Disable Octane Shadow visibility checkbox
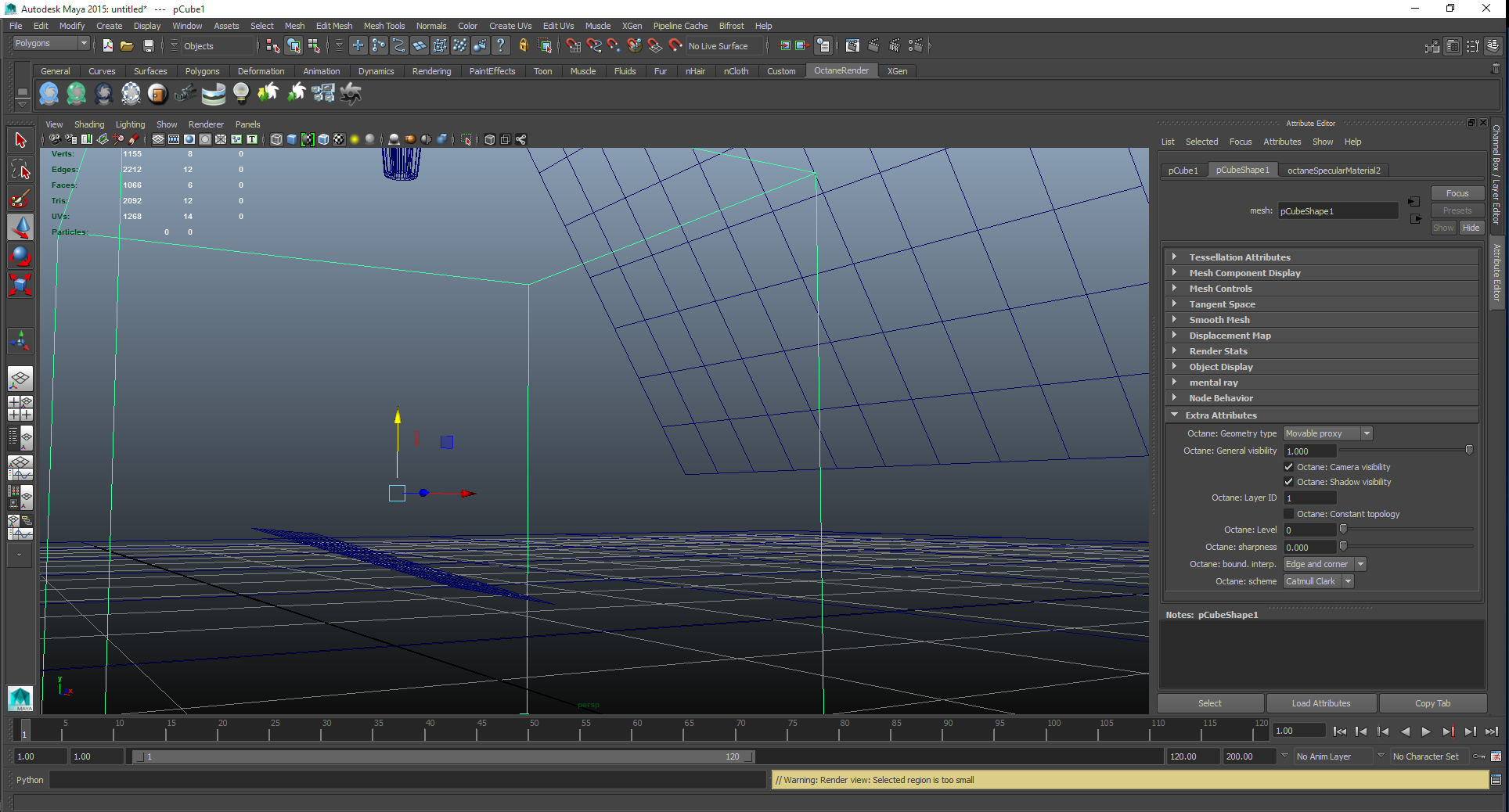 point(1288,482)
